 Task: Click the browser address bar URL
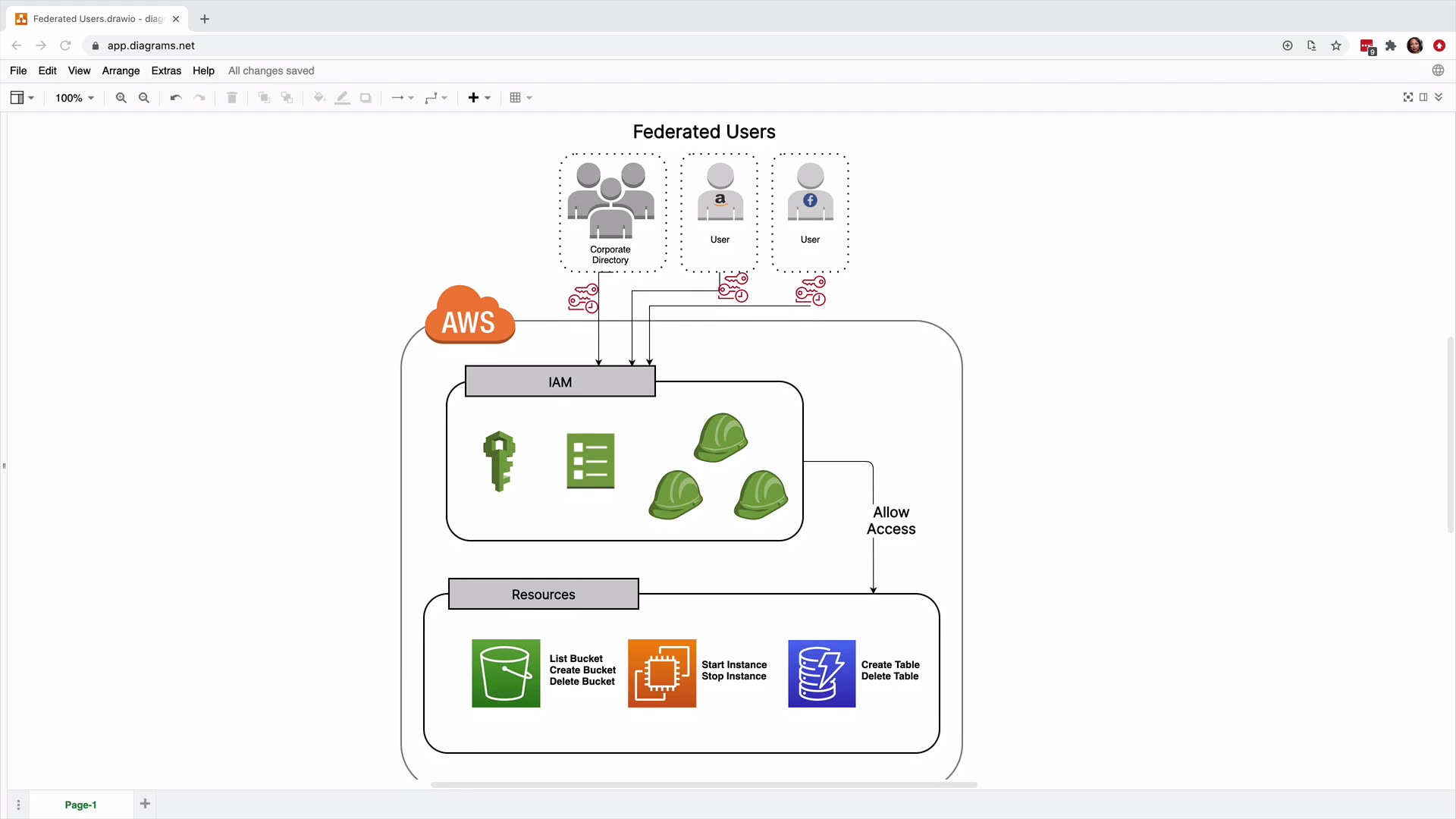tap(151, 45)
